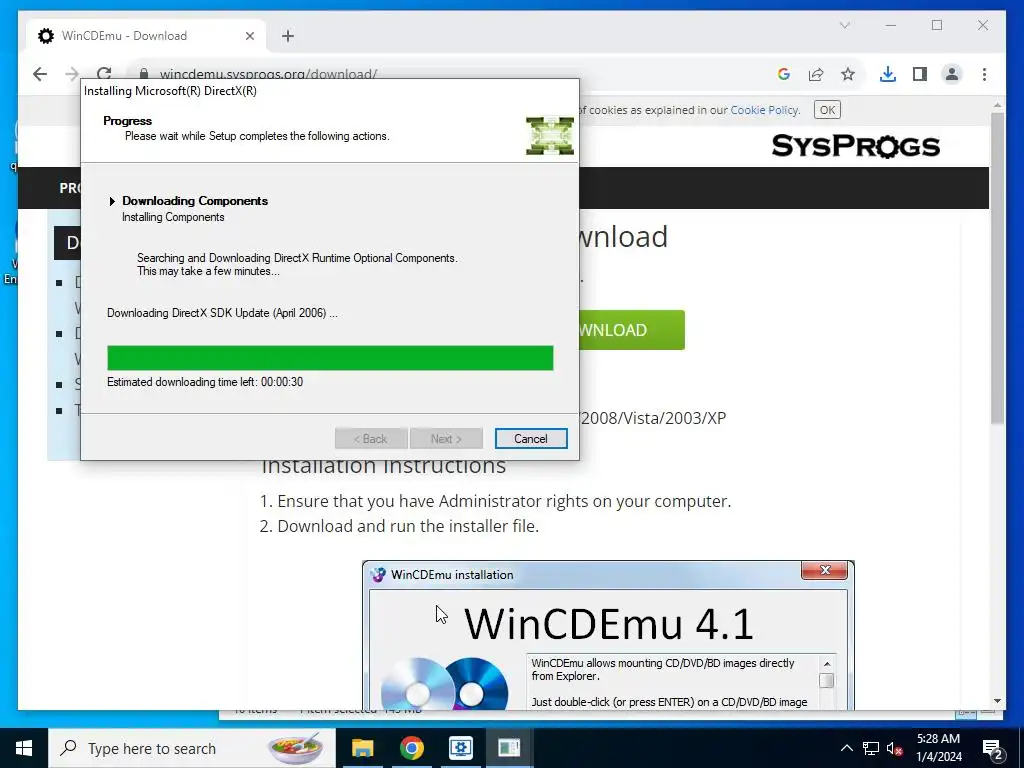Click the Installation Instructions heading

click(x=383, y=465)
